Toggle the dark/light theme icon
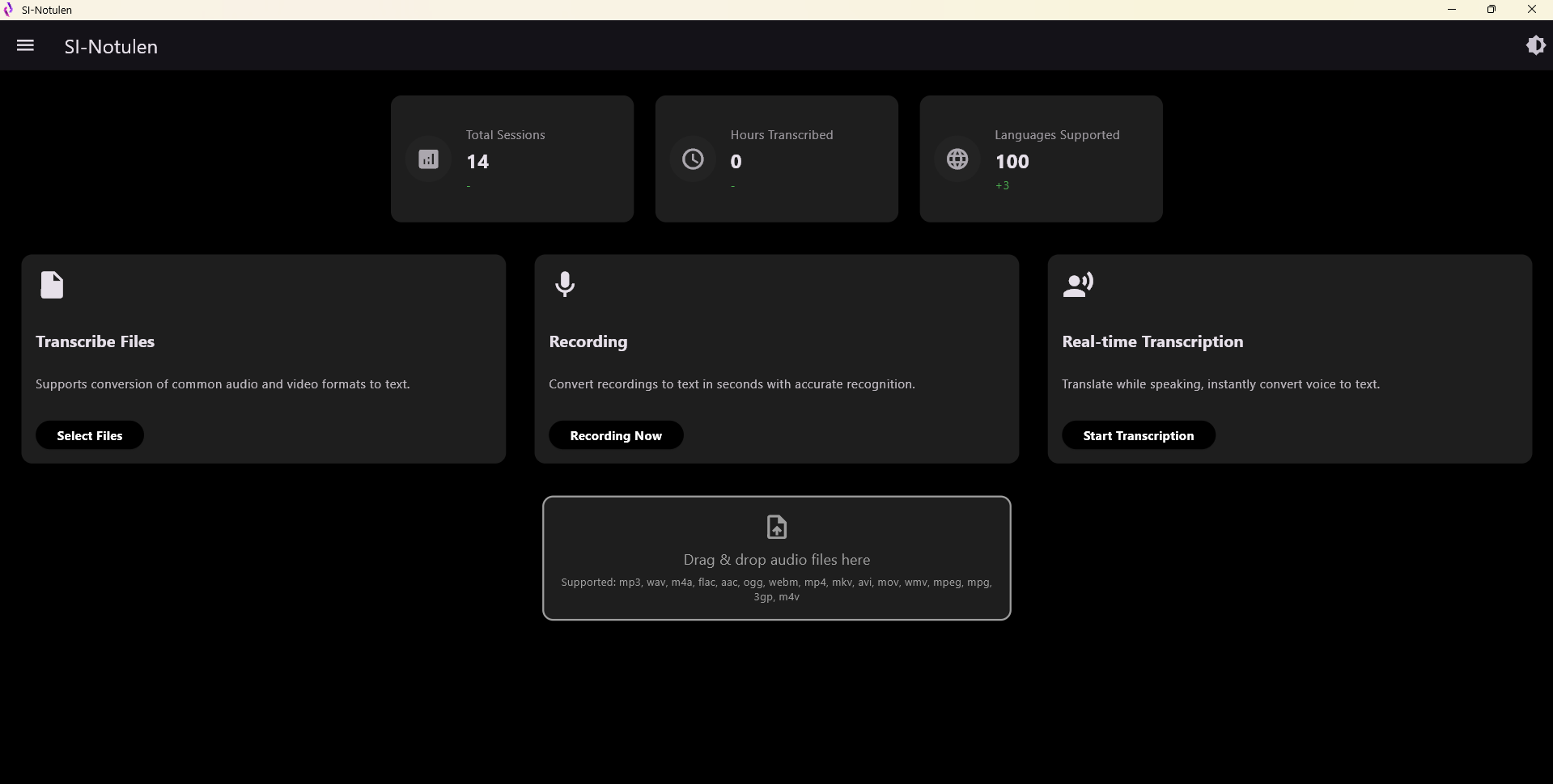The image size is (1553, 784). click(1535, 45)
